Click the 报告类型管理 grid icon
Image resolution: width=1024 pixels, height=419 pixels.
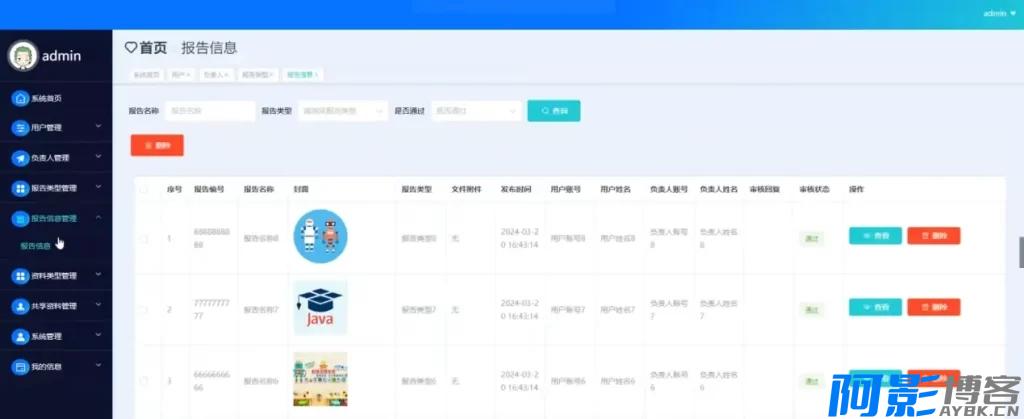20,189
